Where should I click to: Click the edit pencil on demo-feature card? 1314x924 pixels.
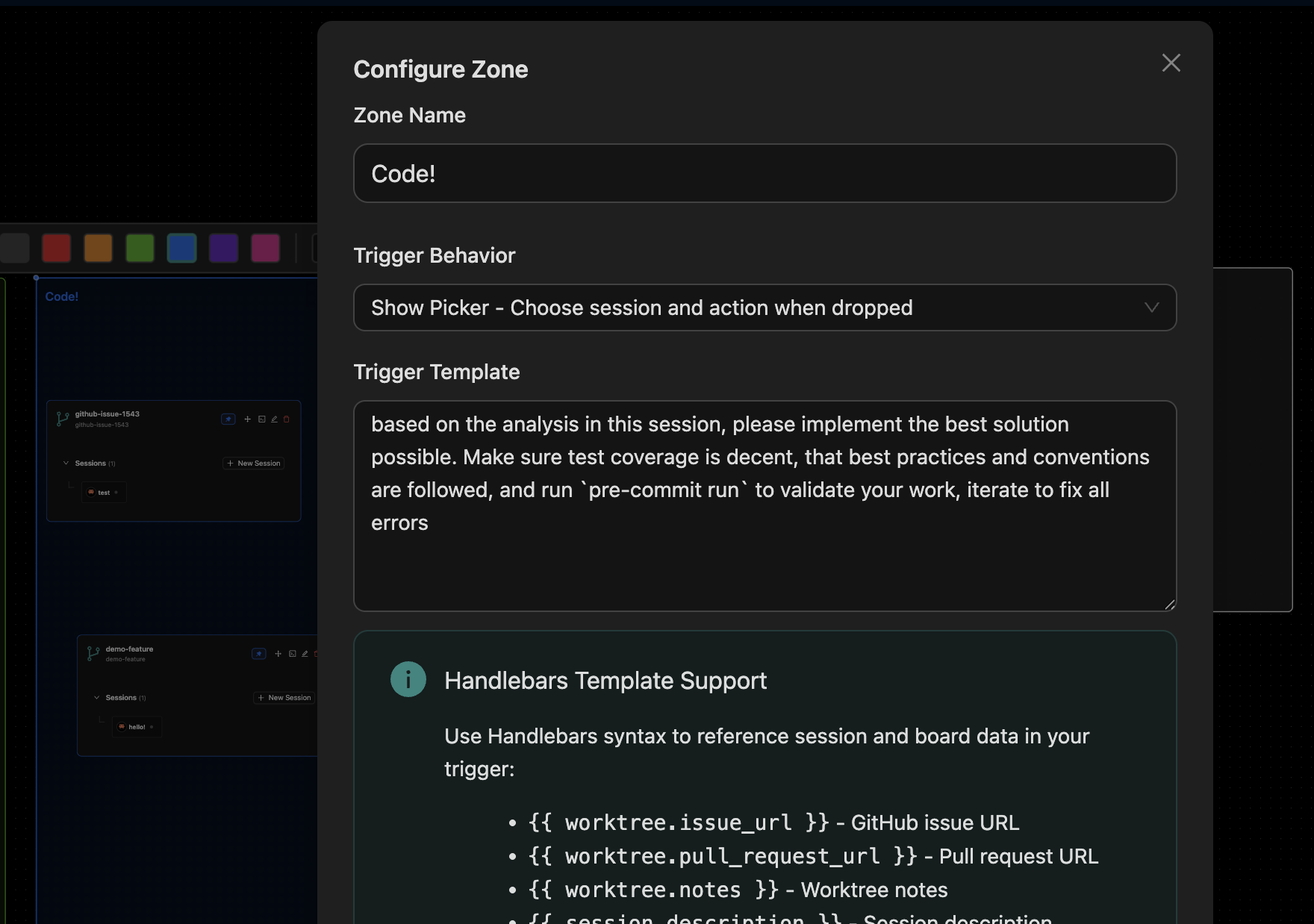[x=305, y=653]
